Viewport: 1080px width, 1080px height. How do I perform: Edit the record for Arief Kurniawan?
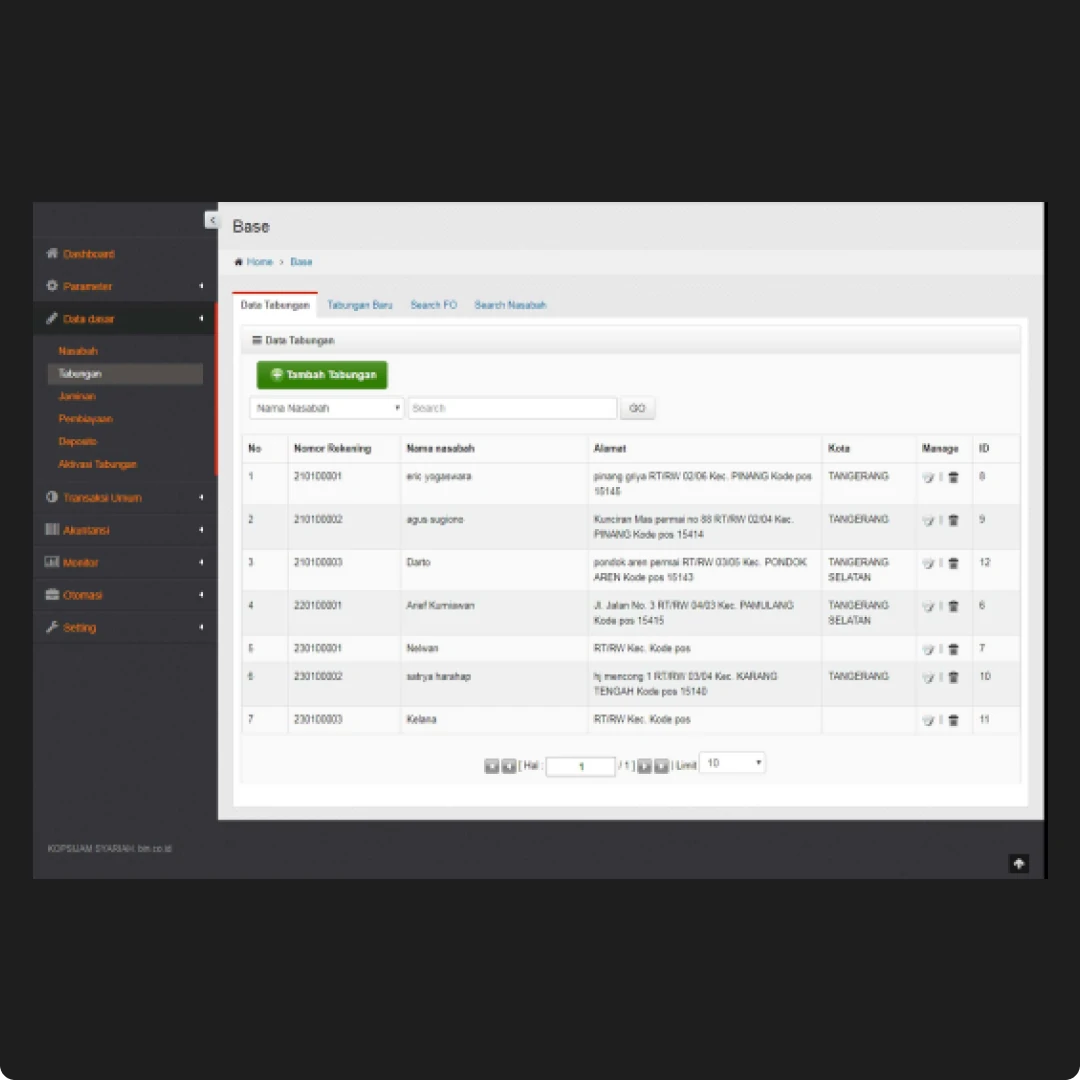coord(928,606)
